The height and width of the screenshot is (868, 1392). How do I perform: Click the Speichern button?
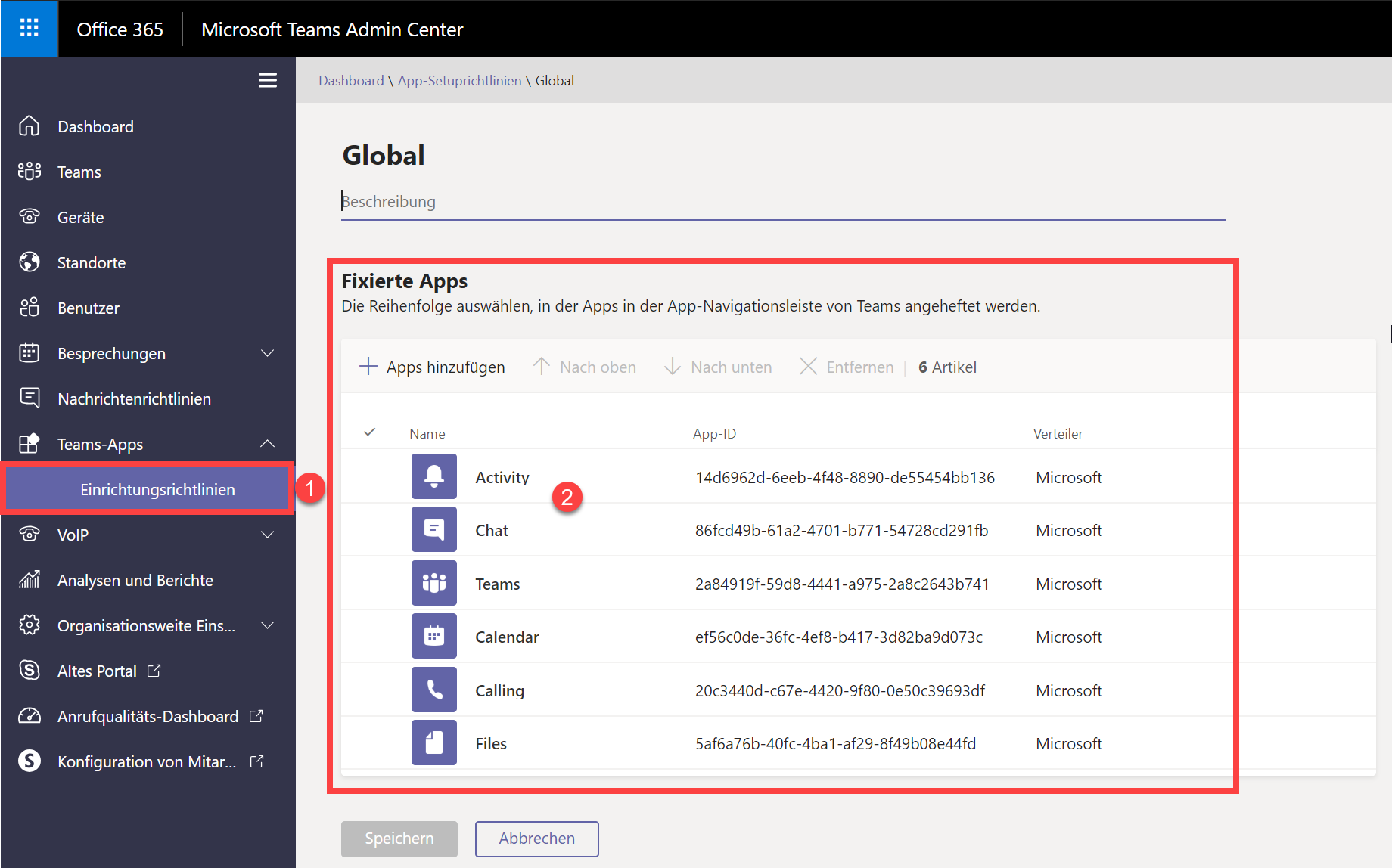(x=399, y=839)
